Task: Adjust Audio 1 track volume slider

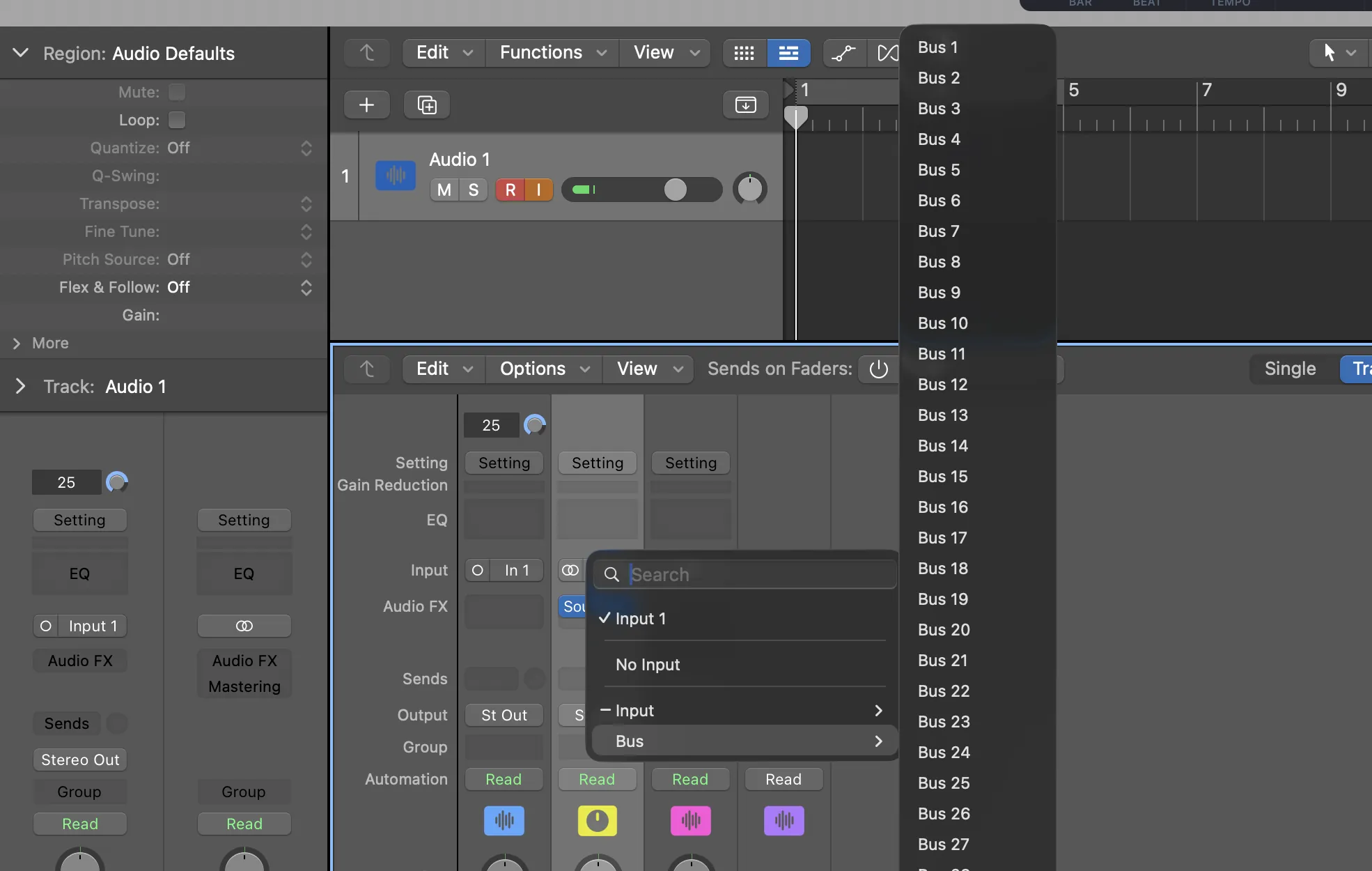Action: tap(641, 190)
